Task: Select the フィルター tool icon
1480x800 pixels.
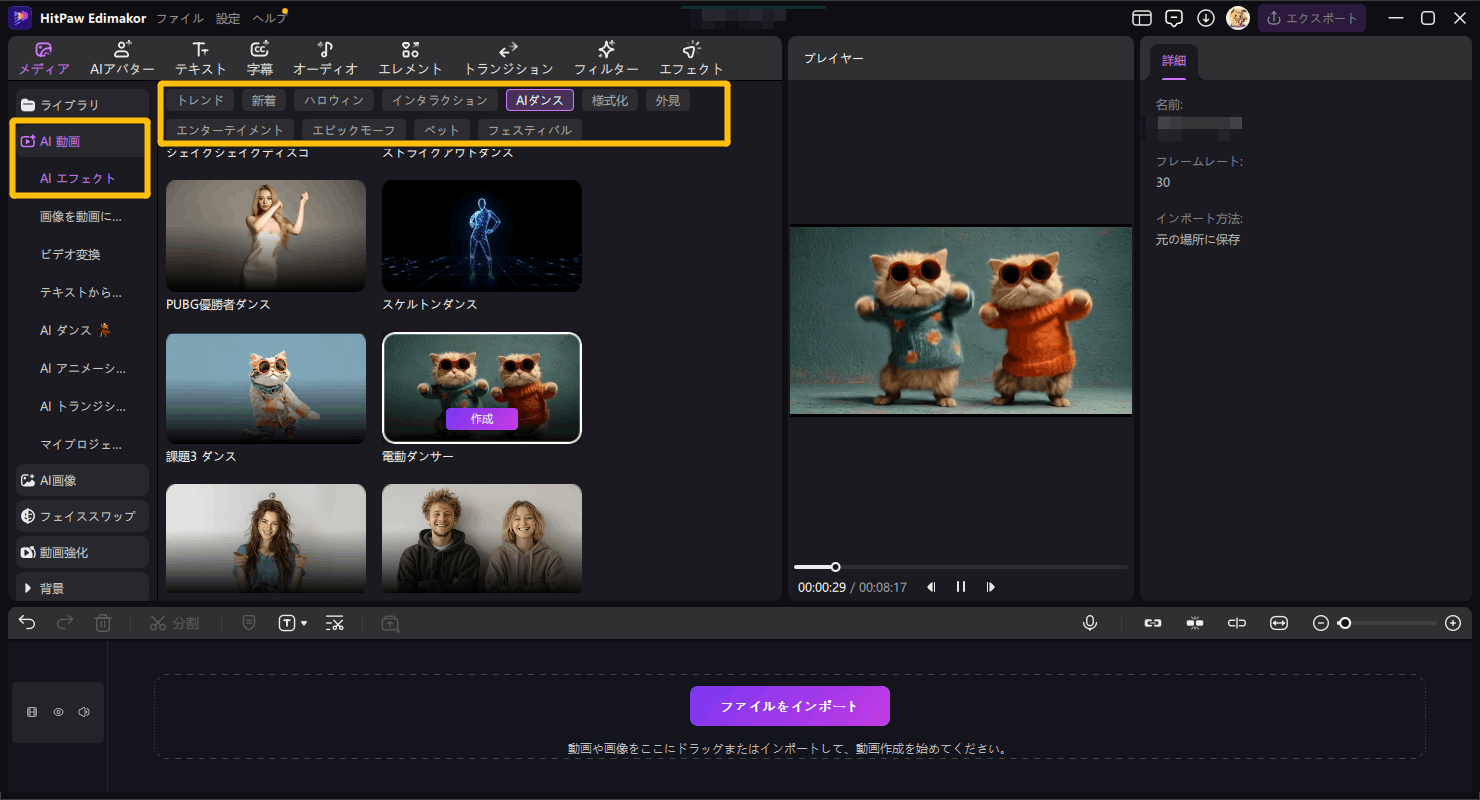Action: tap(606, 58)
